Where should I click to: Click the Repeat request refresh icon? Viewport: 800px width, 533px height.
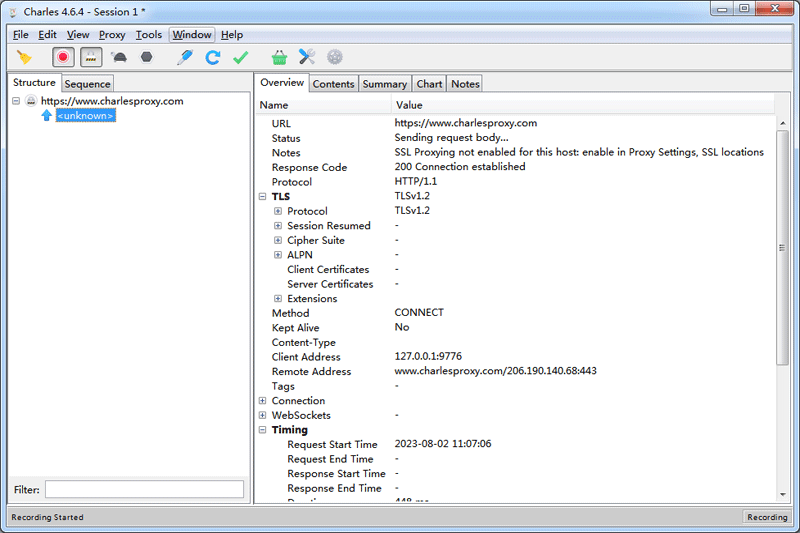click(212, 58)
